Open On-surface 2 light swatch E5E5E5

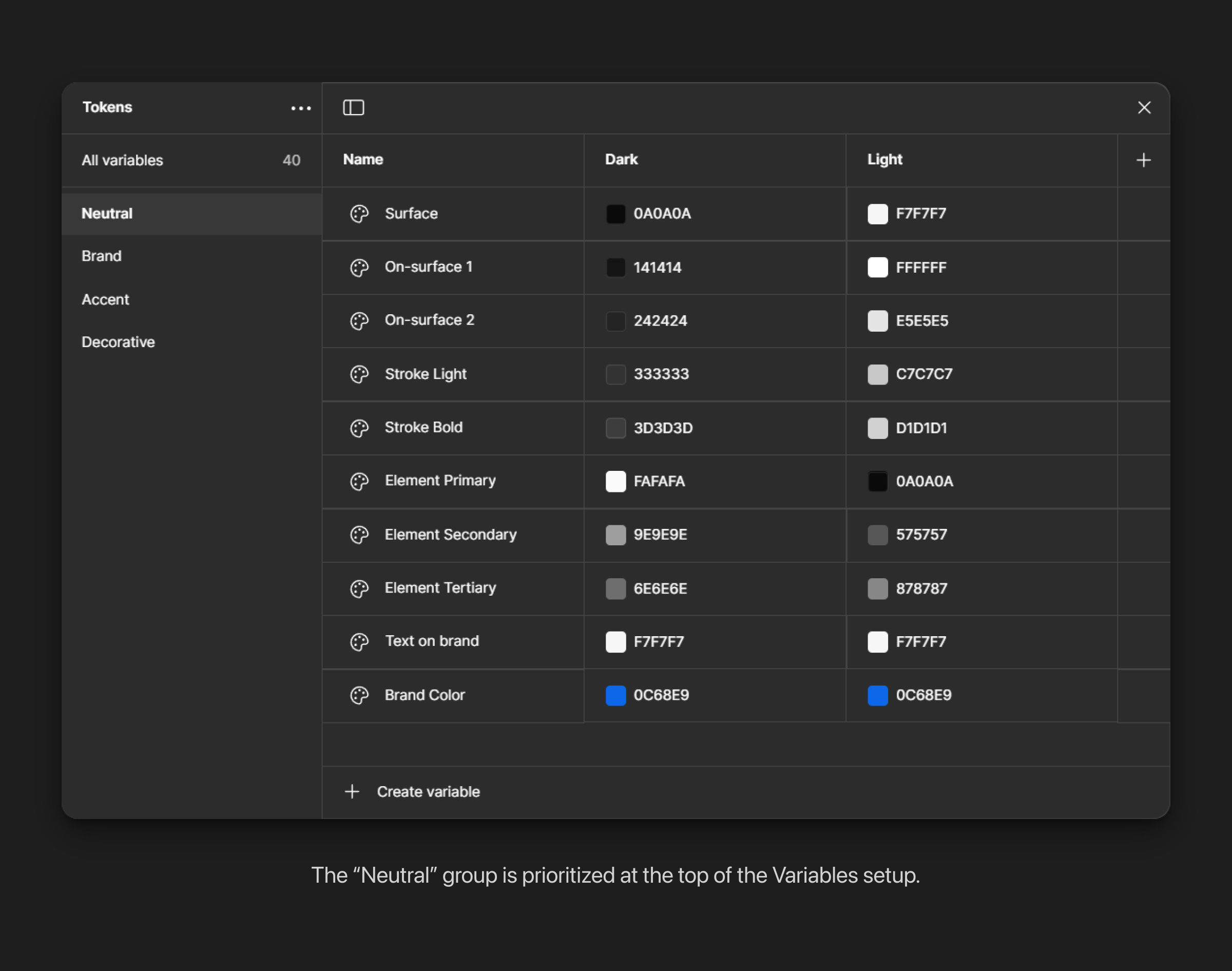(877, 320)
